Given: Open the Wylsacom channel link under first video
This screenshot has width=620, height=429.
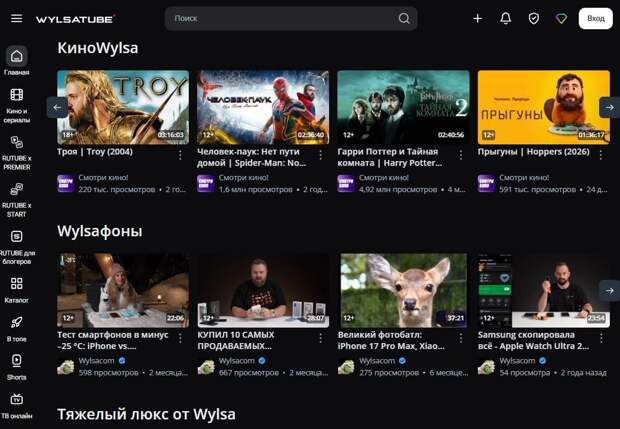Looking at the screenshot, I should [96, 360].
